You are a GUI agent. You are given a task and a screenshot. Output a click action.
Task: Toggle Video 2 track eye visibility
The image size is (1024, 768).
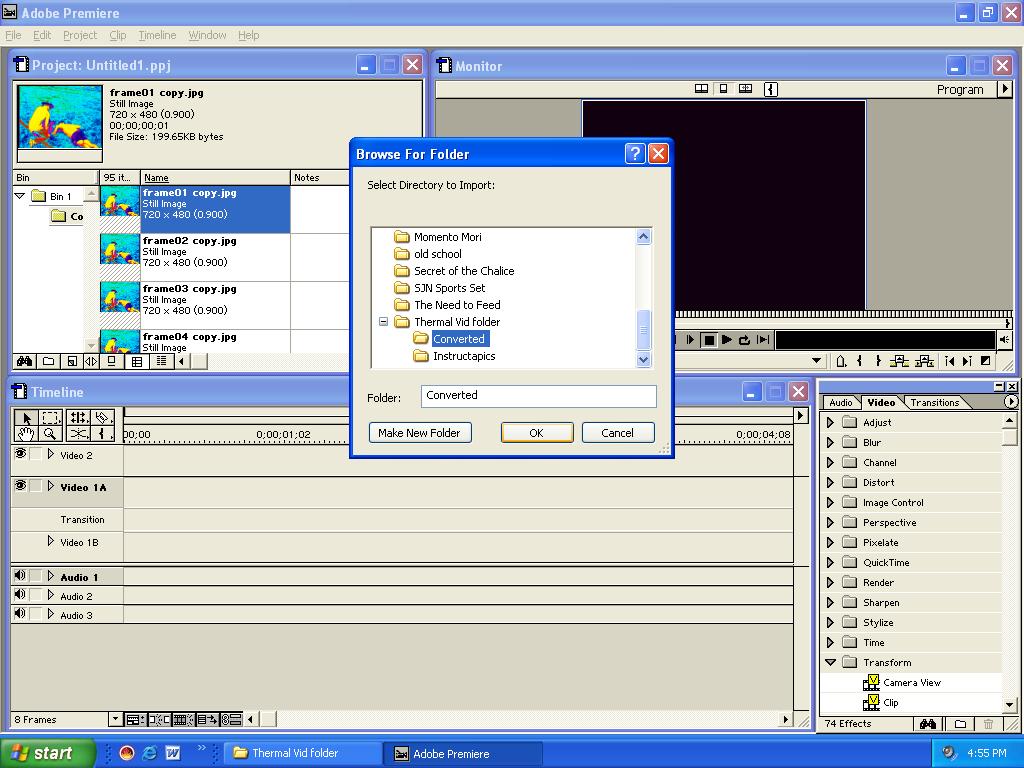20,454
